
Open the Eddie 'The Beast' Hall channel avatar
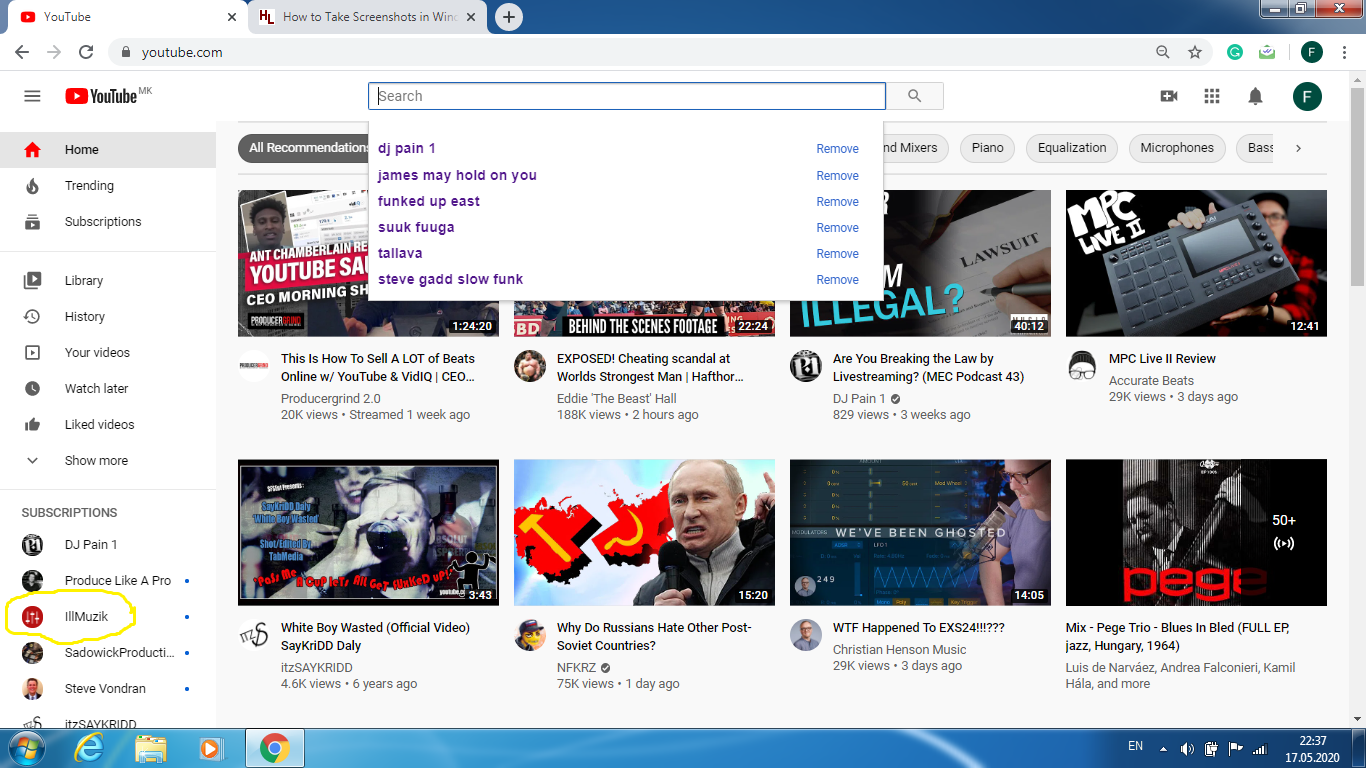click(530, 366)
